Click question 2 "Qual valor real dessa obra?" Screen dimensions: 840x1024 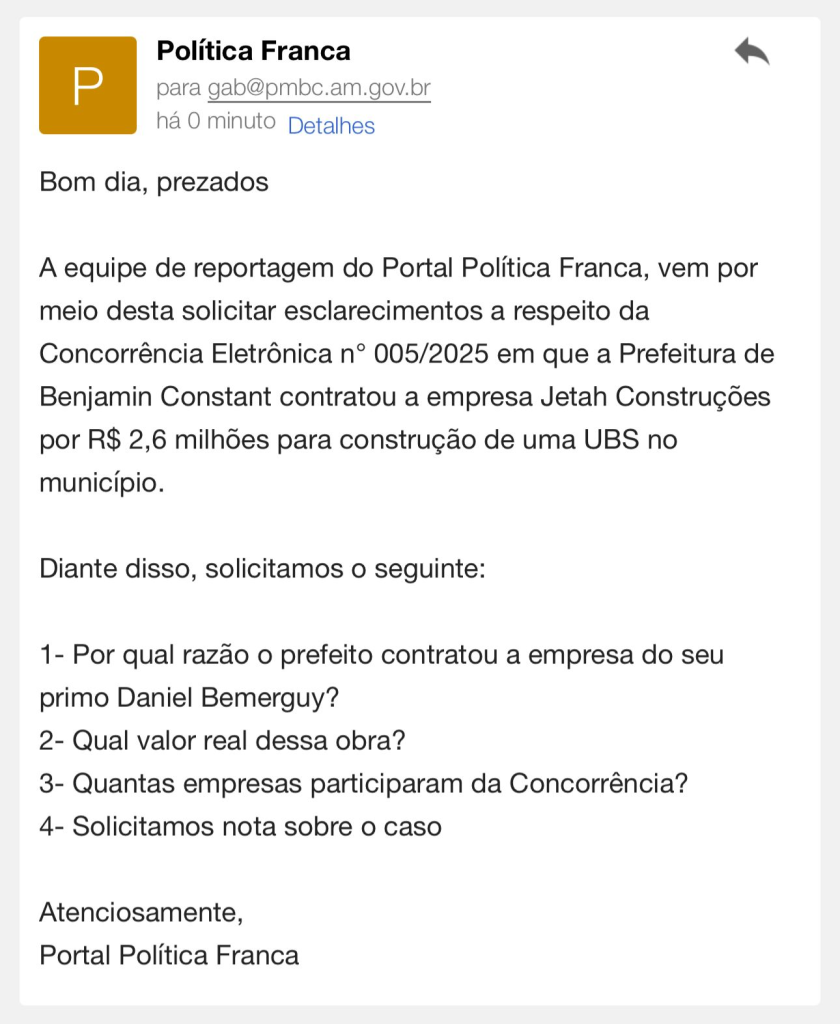222,742
